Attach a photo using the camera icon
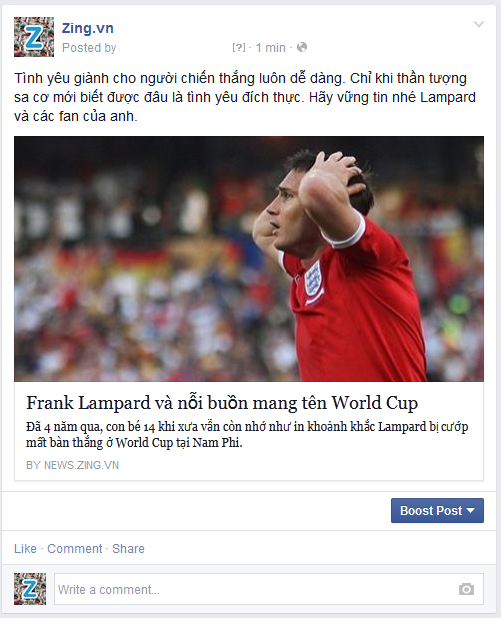The width and height of the screenshot is (501, 618). click(x=466, y=589)
